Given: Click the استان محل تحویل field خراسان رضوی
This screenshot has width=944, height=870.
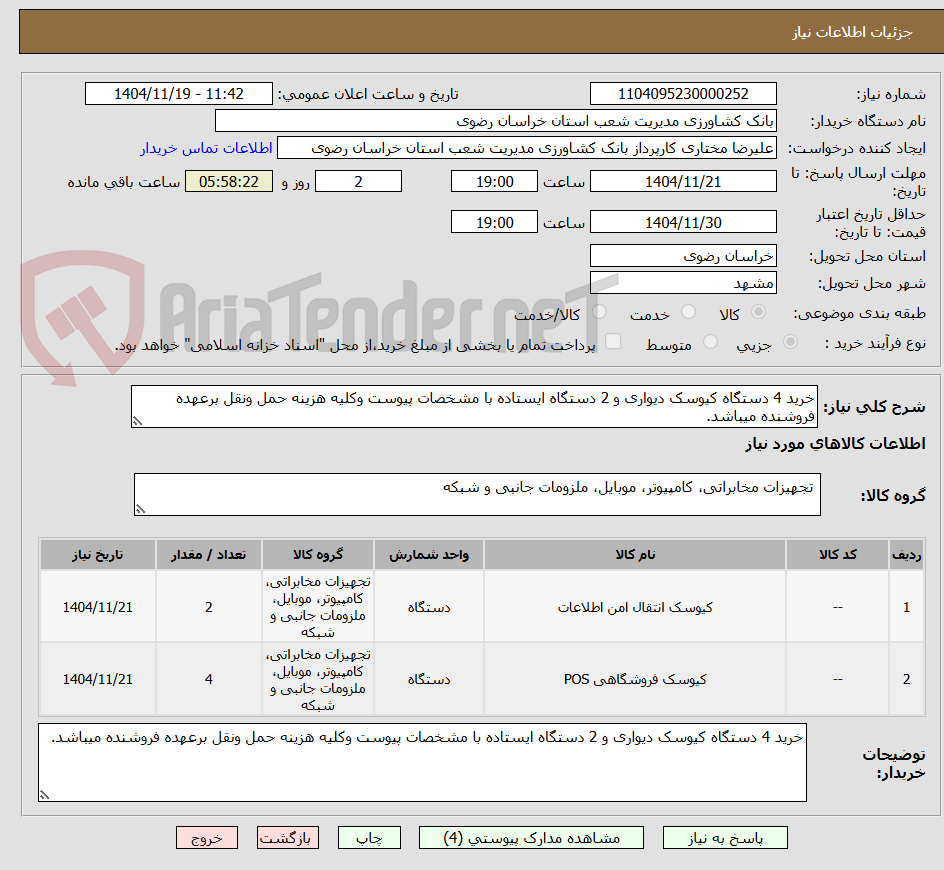Looking at the screenshot, I should tap(683, 256).
